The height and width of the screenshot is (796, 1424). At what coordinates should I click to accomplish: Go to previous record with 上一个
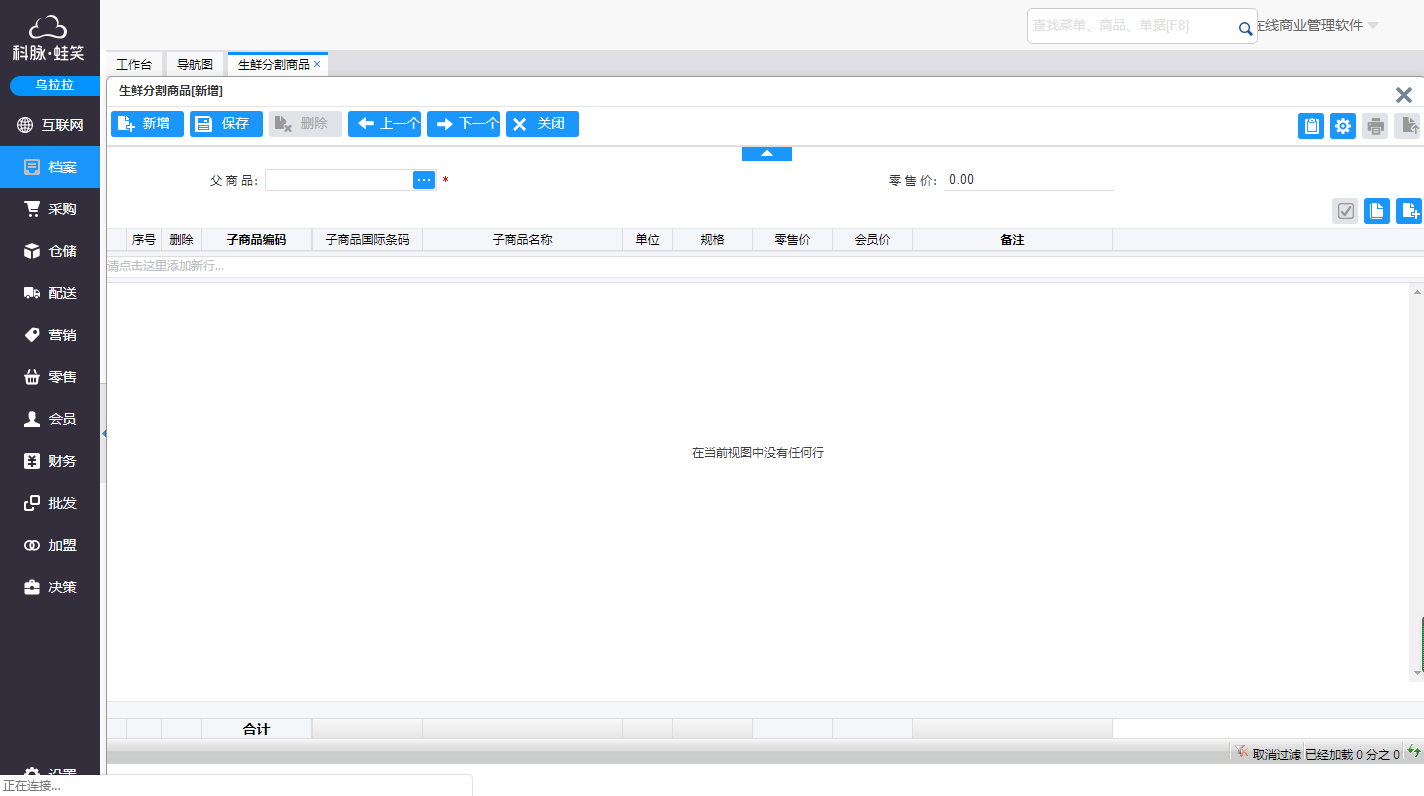point(384,124)
